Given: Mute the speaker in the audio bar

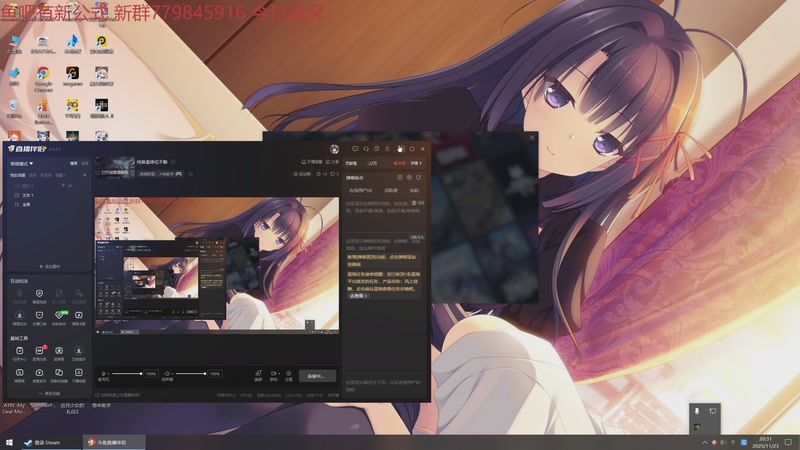Looking at the screenshot, I should coord(166,374).
